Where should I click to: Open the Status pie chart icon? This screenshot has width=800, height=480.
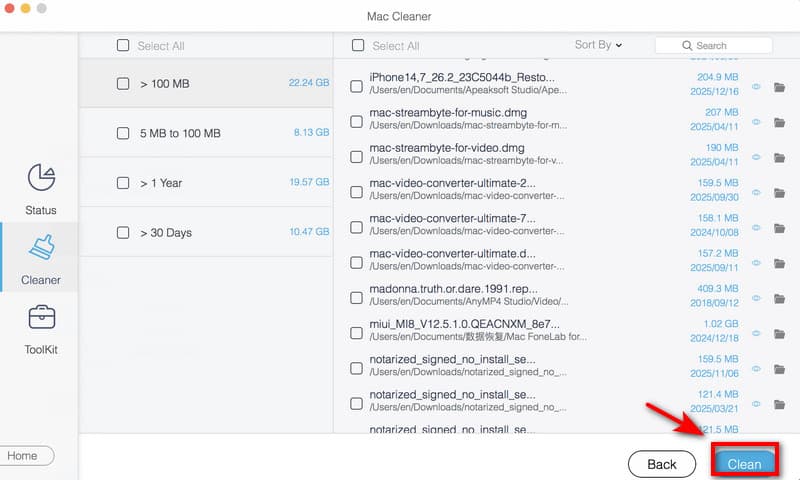(x=41, y=178)
